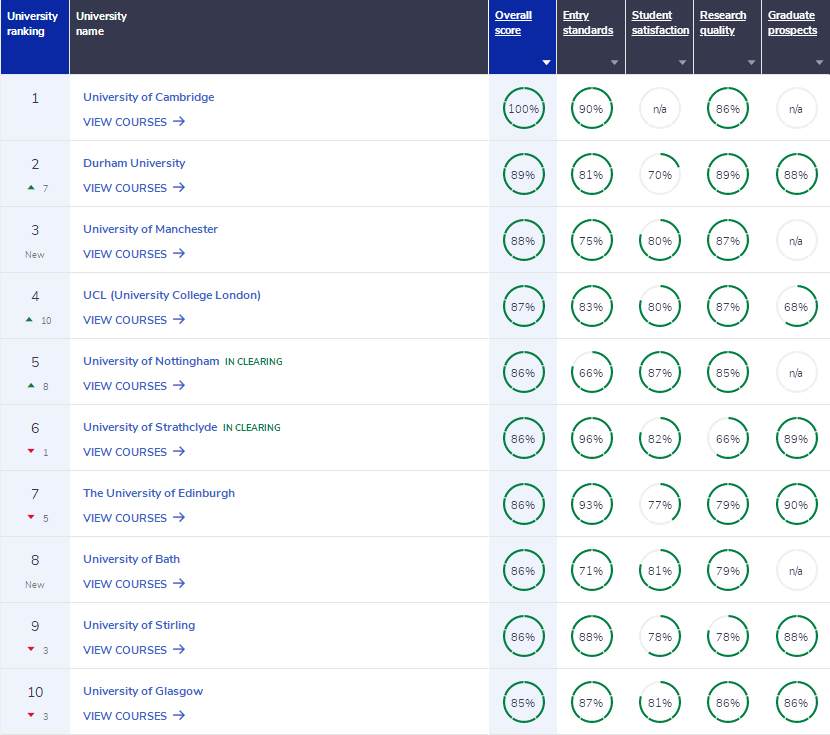This screenshot has width=830, height=735.
Task: Click Bath n/a graduate prospects circle
Action: click(x=796, y=570)
